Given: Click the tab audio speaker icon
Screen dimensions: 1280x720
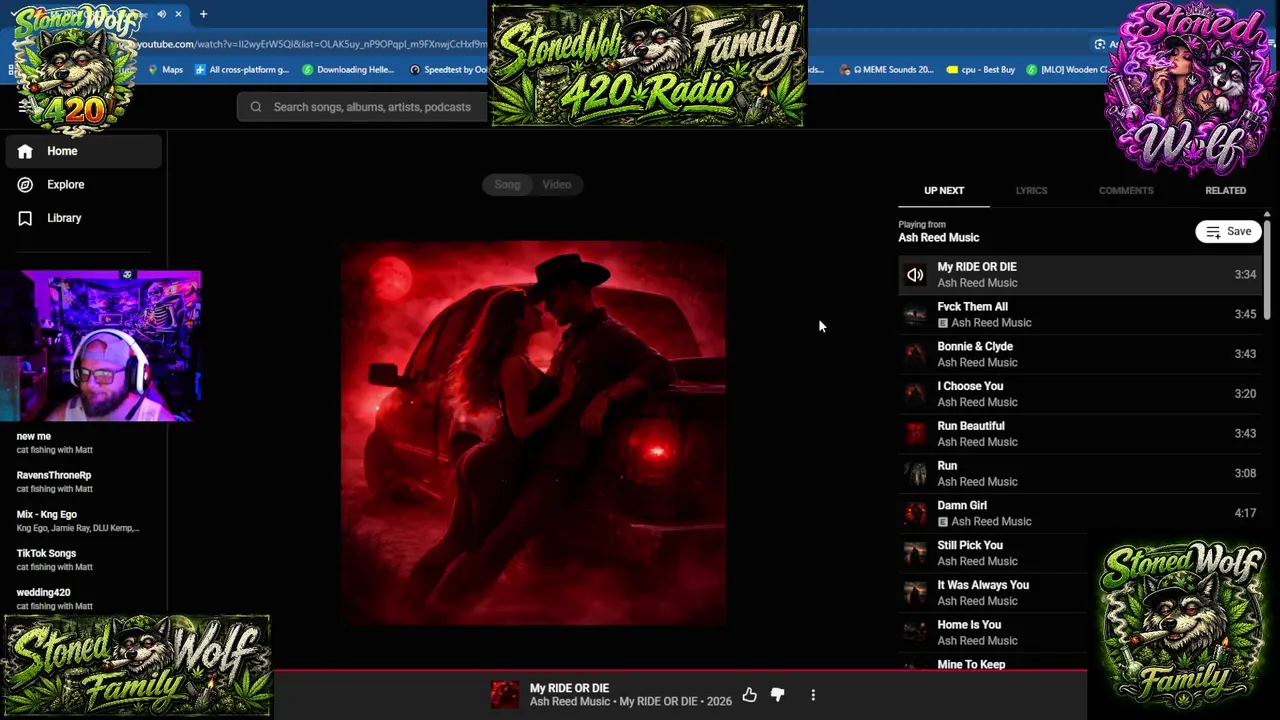Looking at the screenshot, I should (x=161, y=14).
